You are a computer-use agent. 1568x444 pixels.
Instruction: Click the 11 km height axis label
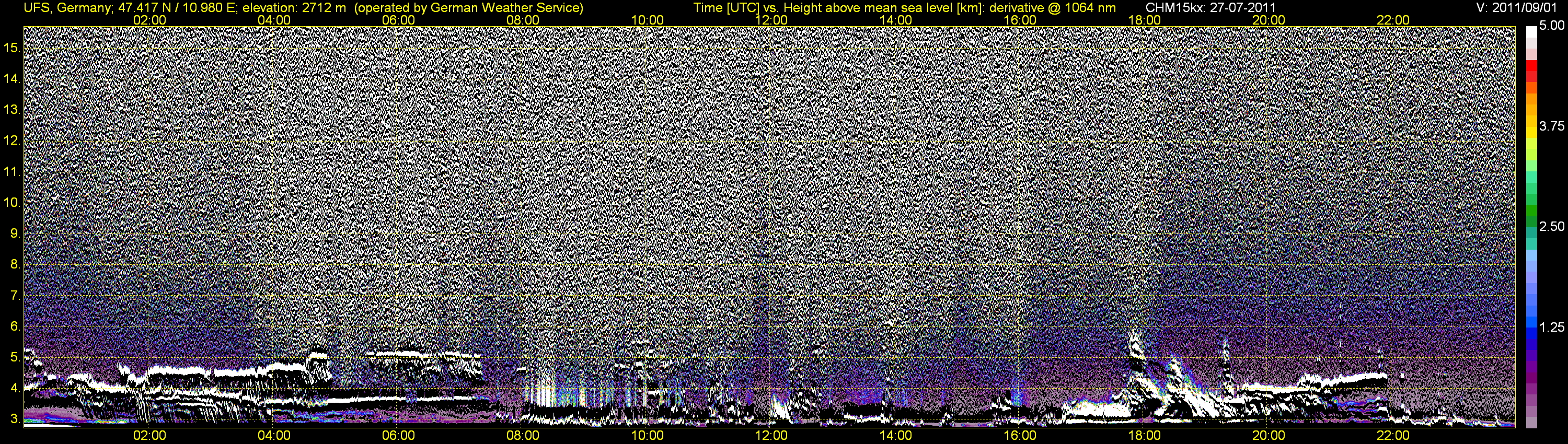click(12, 171)
